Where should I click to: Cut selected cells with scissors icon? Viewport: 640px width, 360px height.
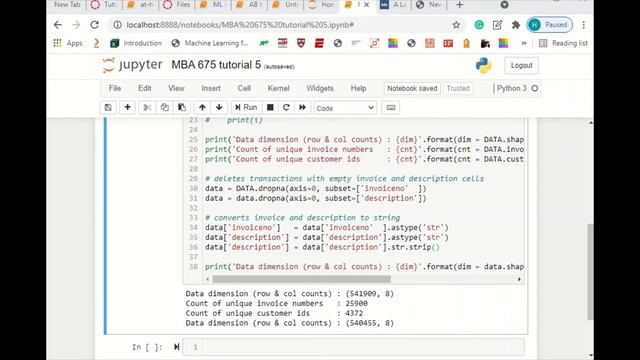[147, 107]
